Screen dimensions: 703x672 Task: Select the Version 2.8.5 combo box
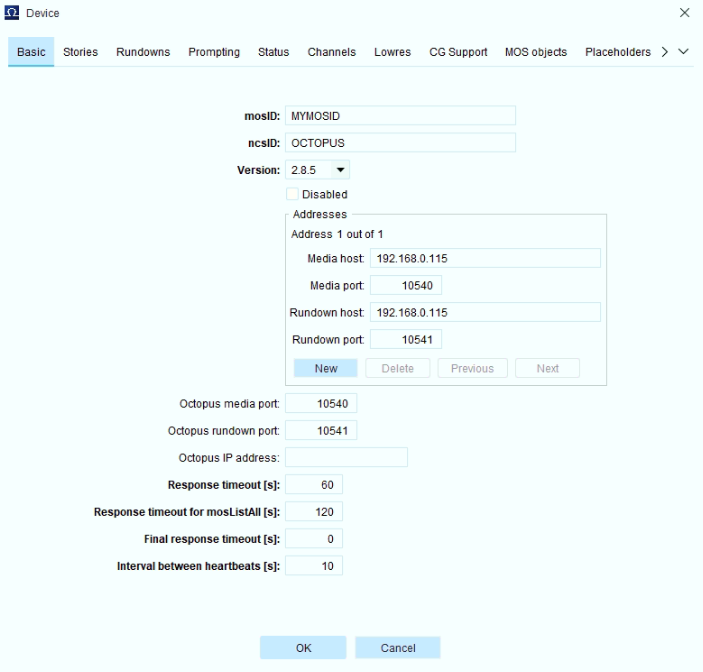(317, 170)
